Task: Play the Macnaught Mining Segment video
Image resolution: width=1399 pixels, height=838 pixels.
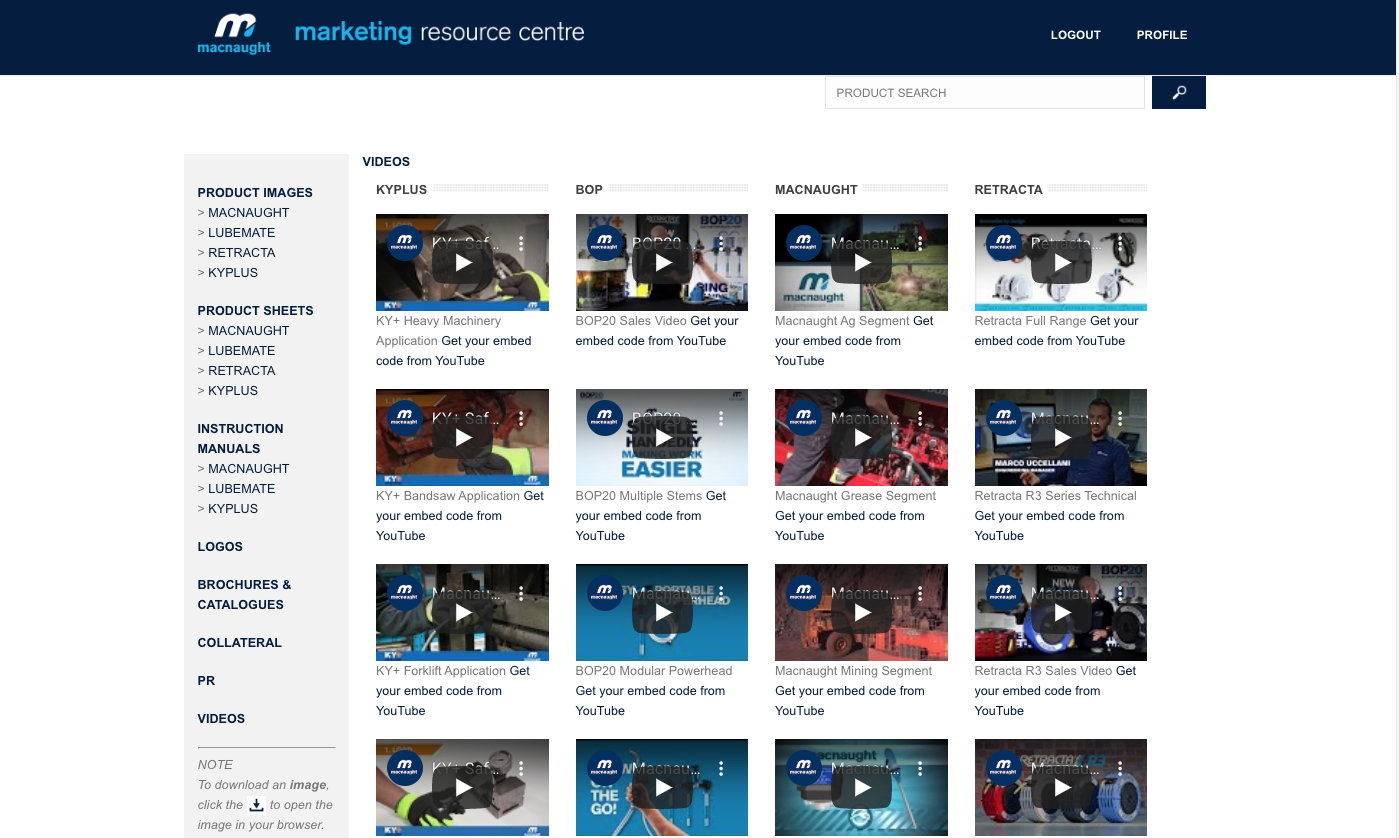Action: [861, 612]
